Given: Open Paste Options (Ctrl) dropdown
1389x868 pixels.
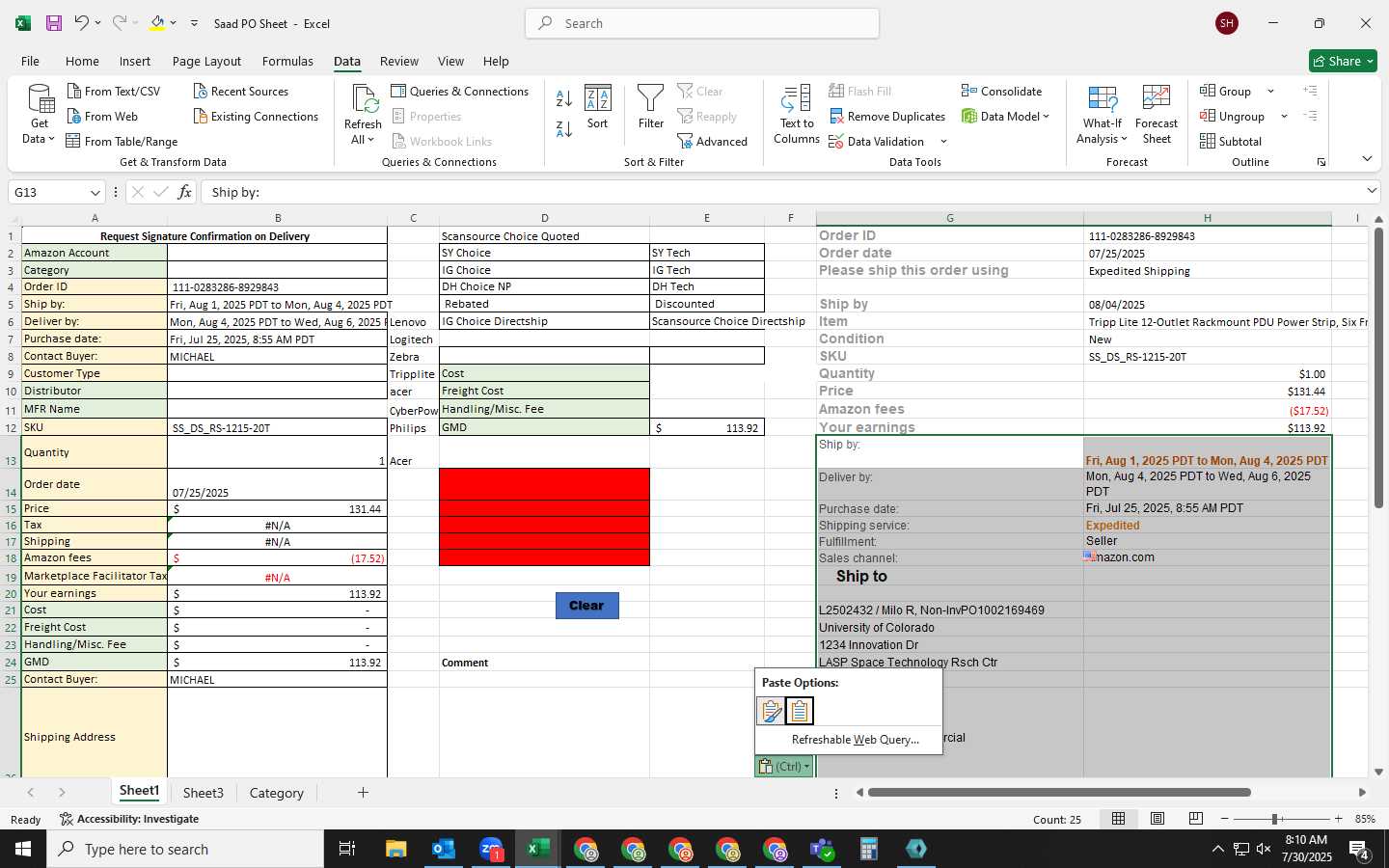Looking at the screenshot, I should 784,766.
